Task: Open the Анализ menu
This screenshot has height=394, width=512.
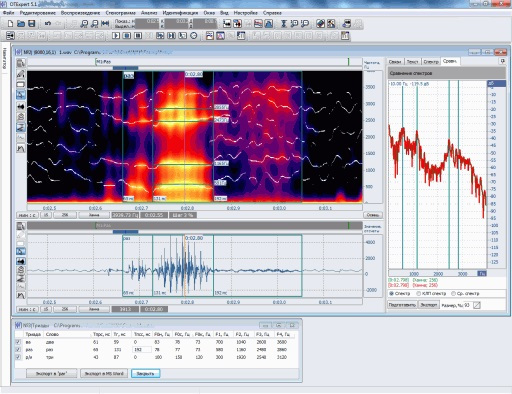Action: coord(149,13)
